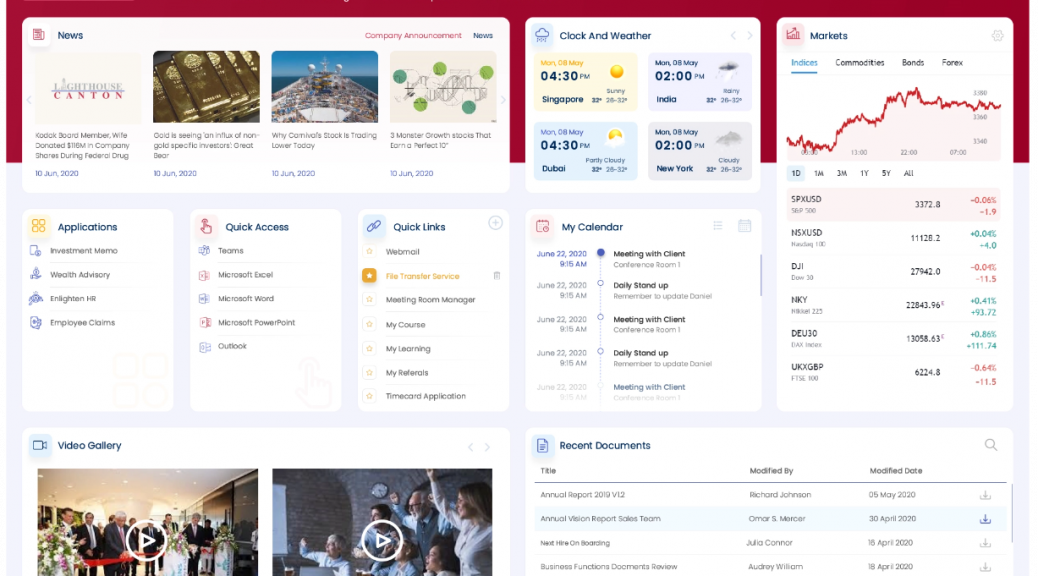The height and width of the screenshot is (576, 1038).
Task: Select the News filter tab
Action: (483, 36)
